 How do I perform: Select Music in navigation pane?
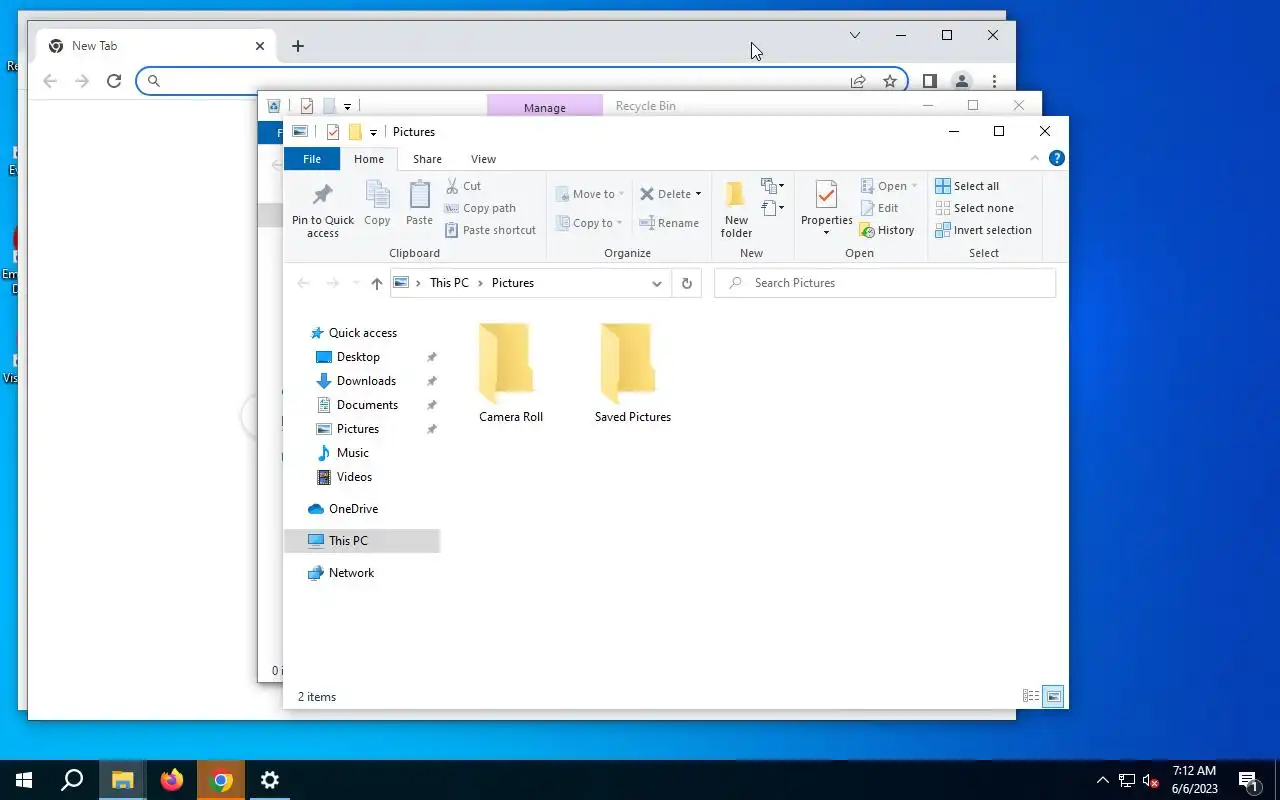pos(352,453)
